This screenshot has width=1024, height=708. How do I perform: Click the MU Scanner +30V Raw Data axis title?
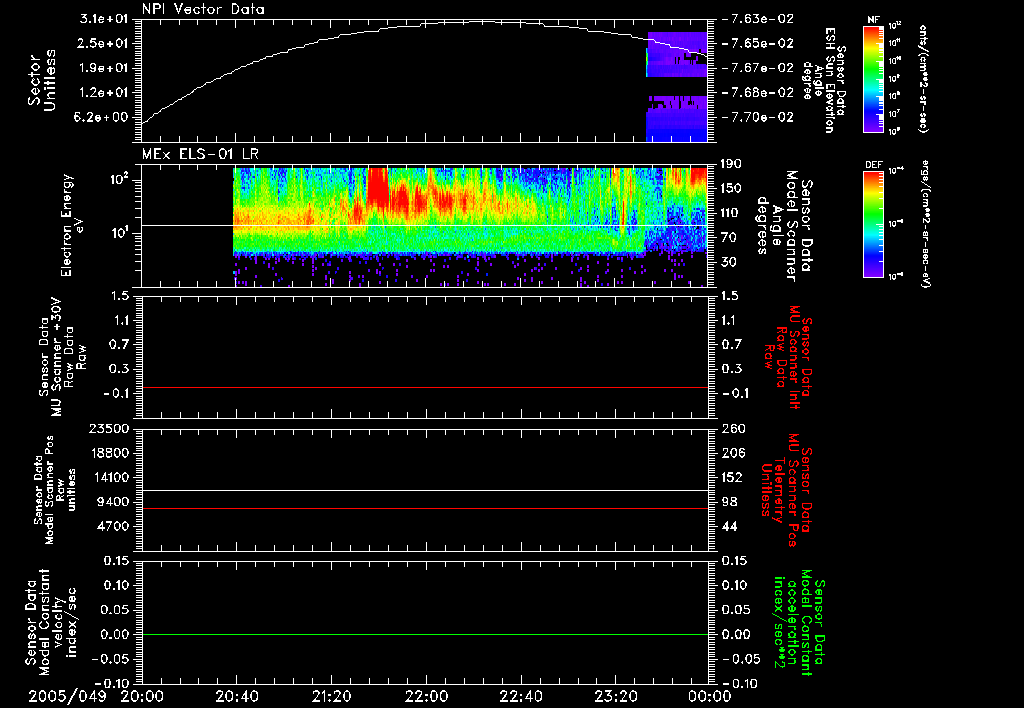tap(63, 357)
